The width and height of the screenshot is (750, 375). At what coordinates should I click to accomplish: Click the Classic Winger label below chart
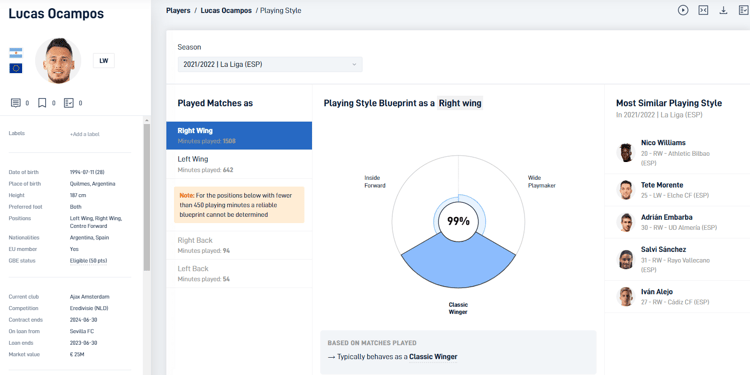458,308
